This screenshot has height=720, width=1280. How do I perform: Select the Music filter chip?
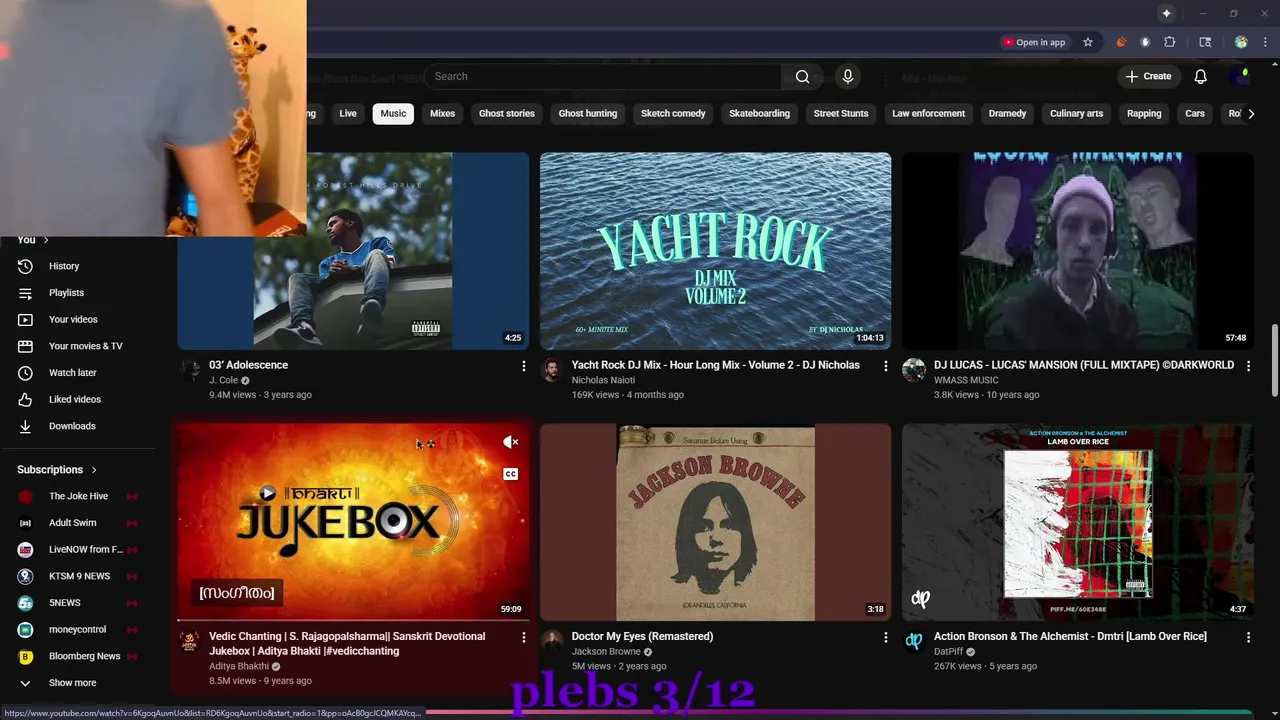pyautogui.click(x=393, y=114)
